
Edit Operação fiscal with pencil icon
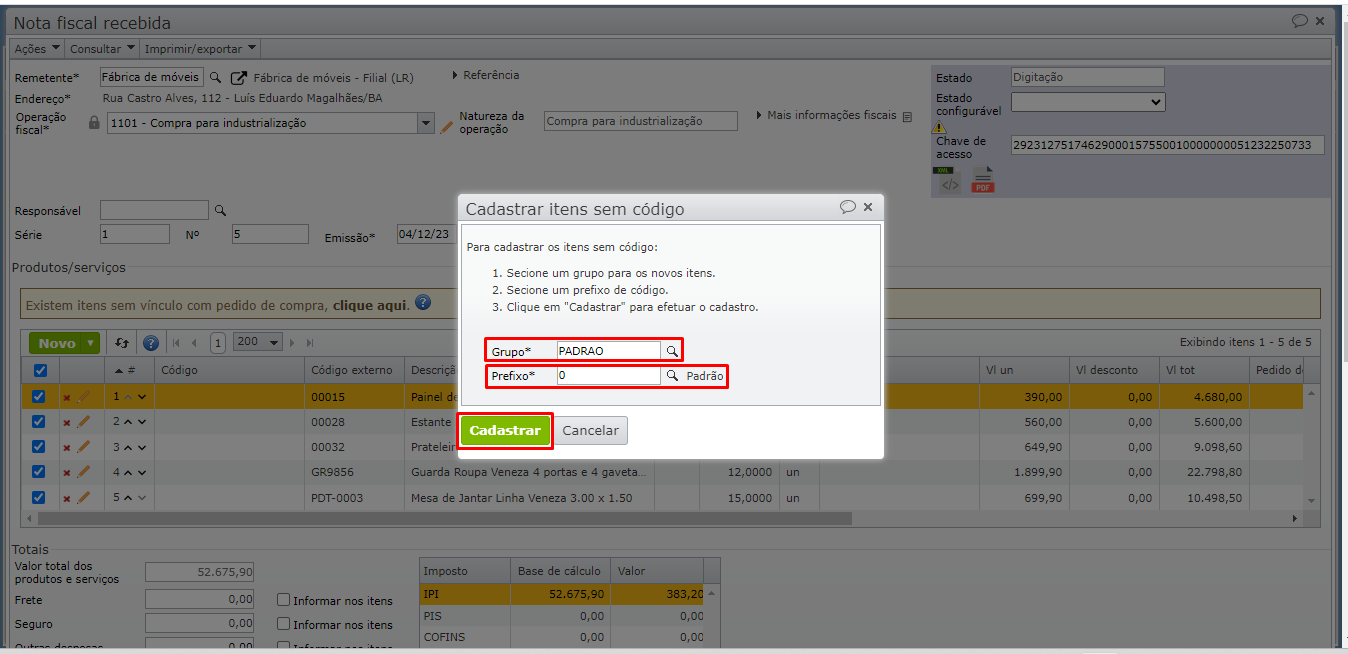[x=447, y=126]
